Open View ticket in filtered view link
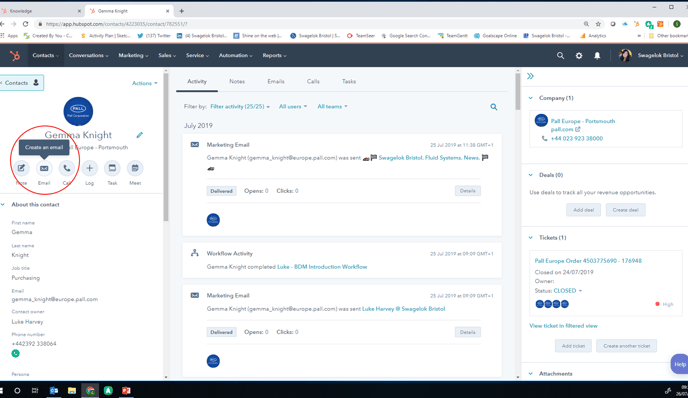Viewport: 688px width, 398px height. pyautogui.click(x=563, y=326)
